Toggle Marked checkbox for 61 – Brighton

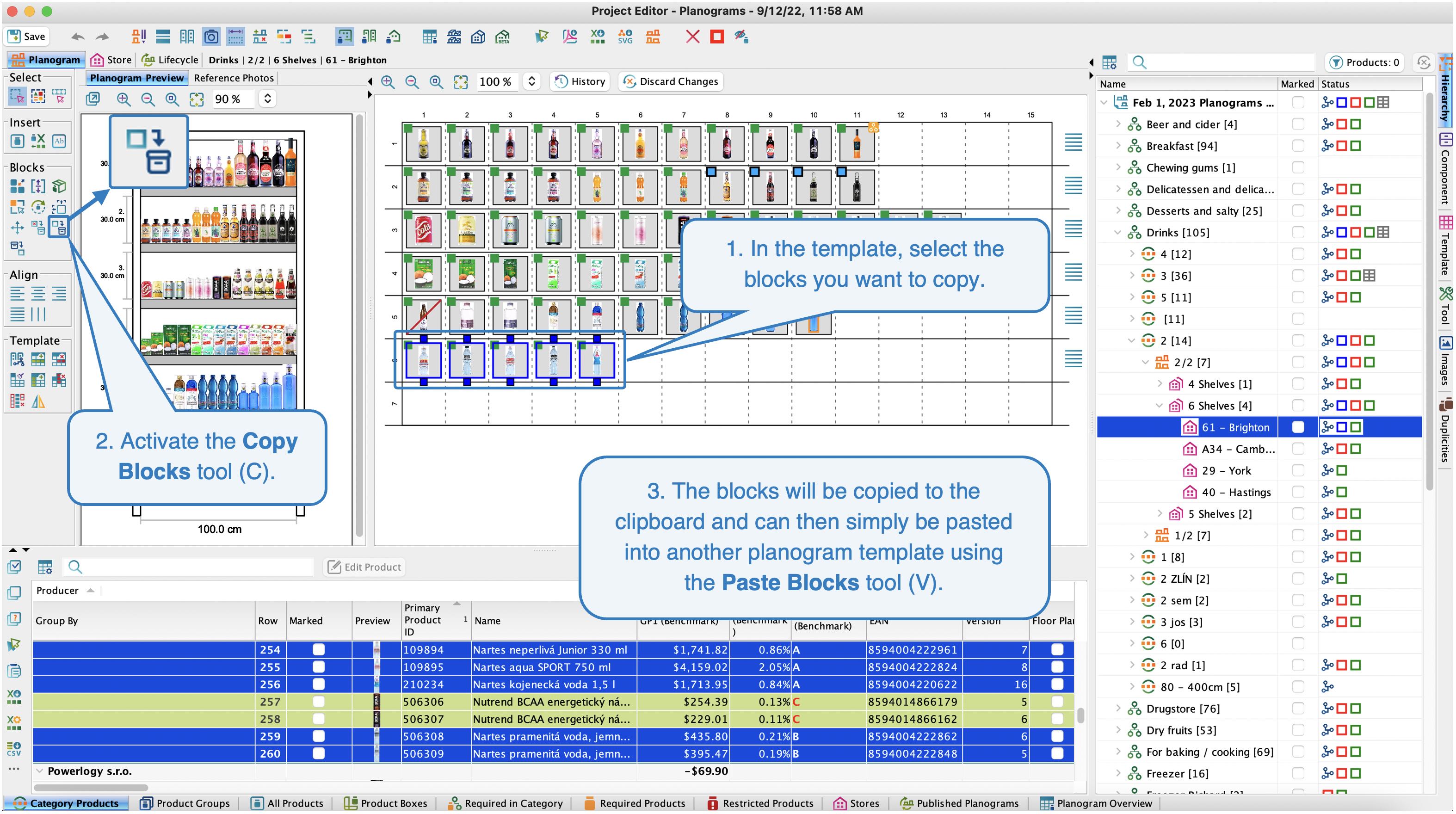coord(1298,427)
